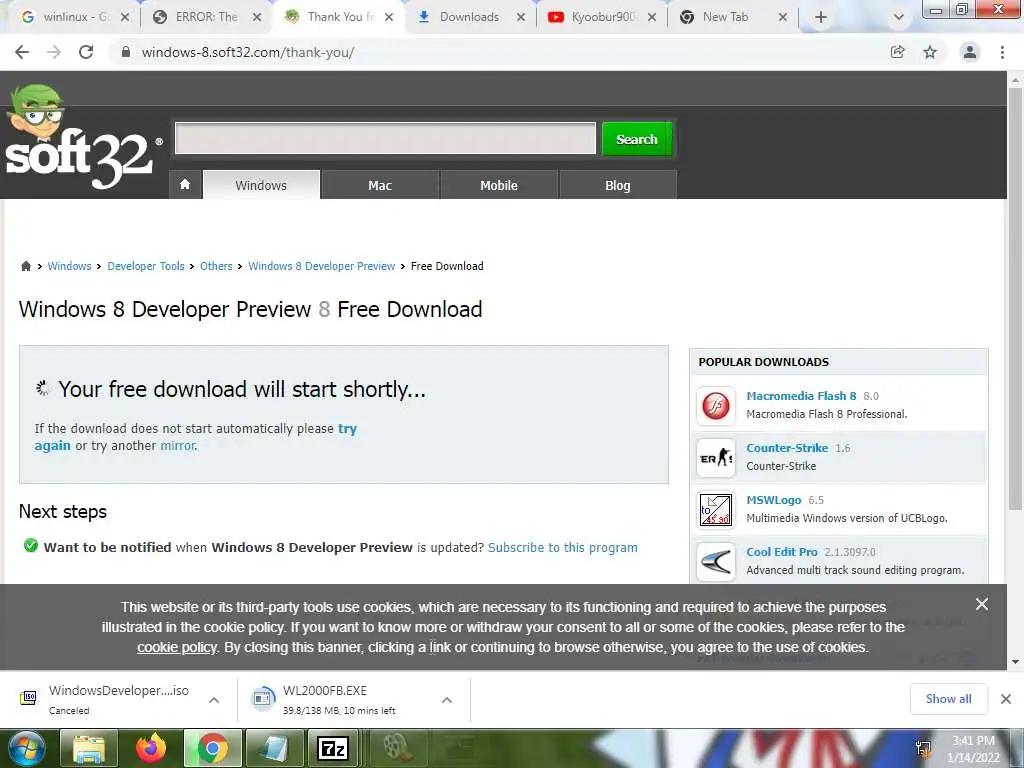This screenshot has width=1024, height=768.
Task: Go back with the browser back arrow
Action: point(22,52)
